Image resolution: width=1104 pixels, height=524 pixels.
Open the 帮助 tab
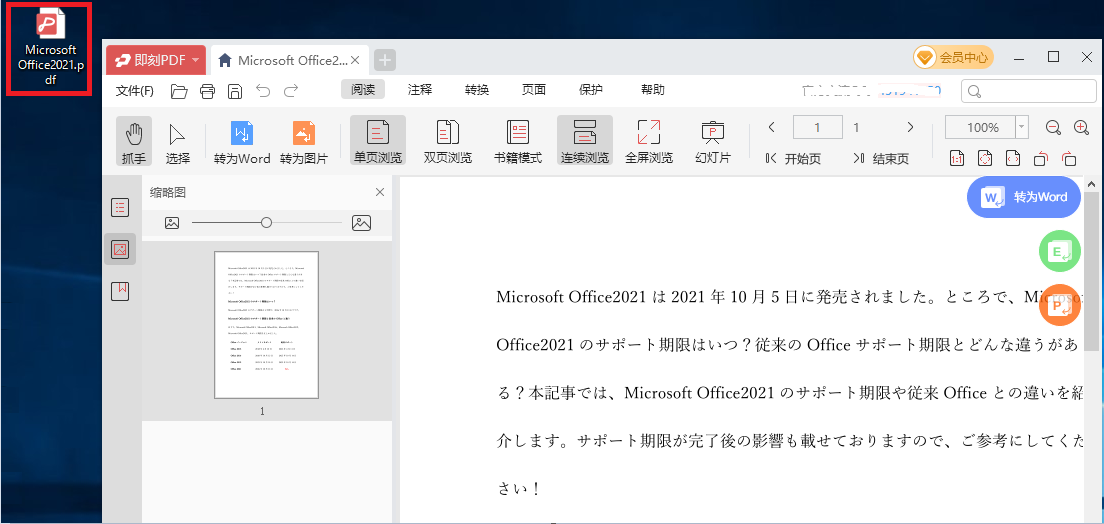point(653,89)
